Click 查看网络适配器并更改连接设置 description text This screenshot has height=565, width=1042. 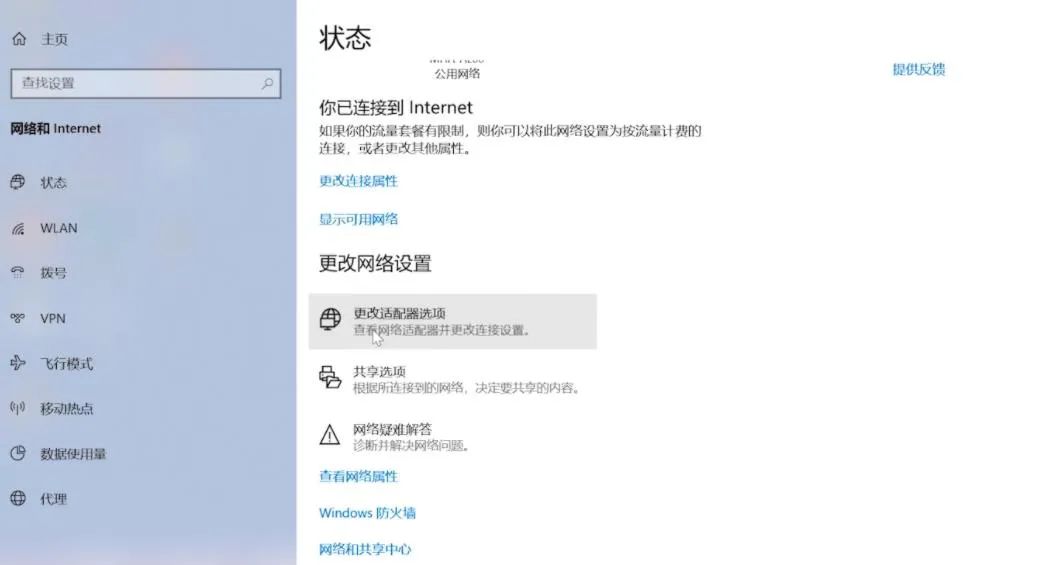pyautogui.click(x=443, y=330)
